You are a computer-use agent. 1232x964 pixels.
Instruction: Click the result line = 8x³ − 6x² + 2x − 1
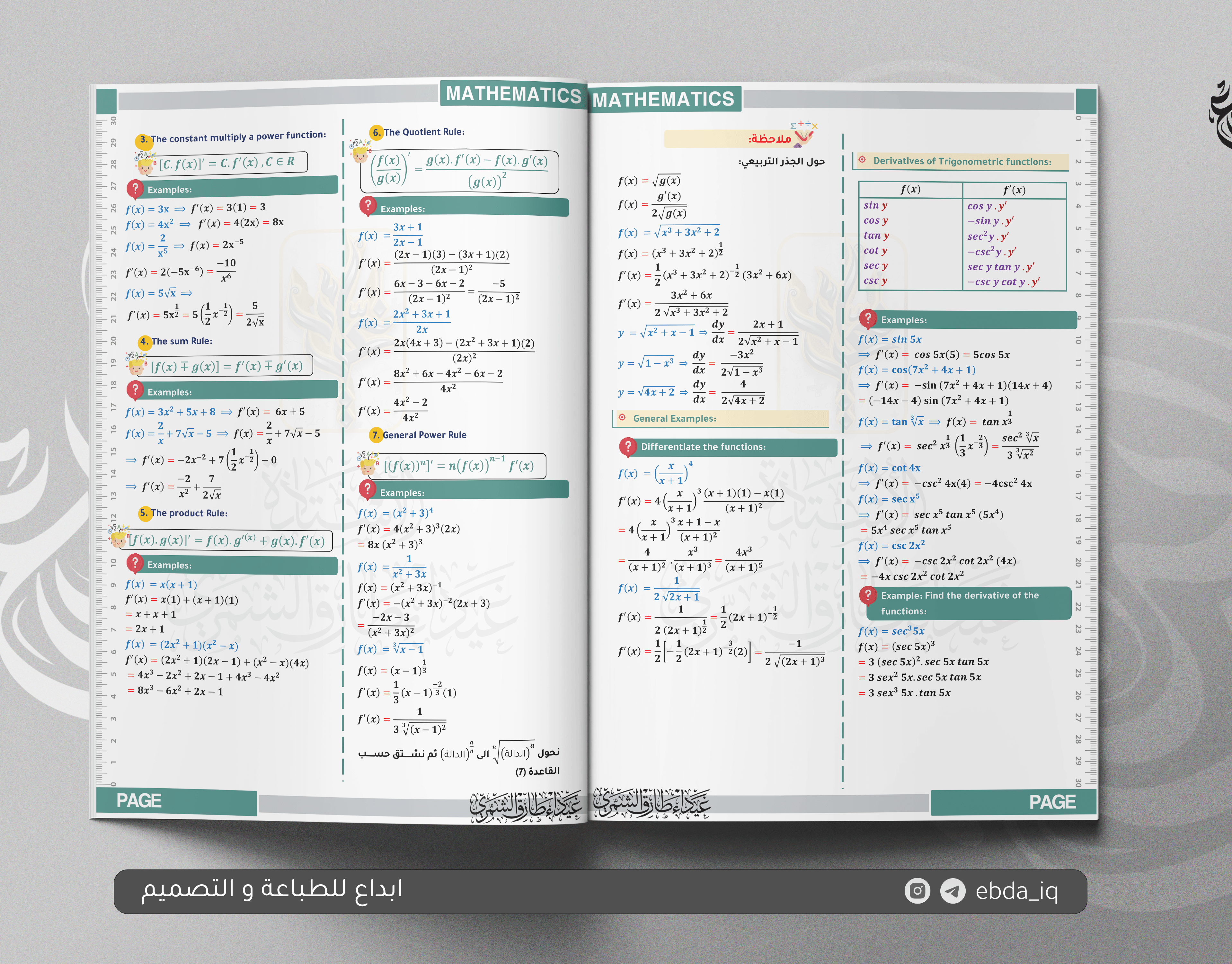point(175,690)
